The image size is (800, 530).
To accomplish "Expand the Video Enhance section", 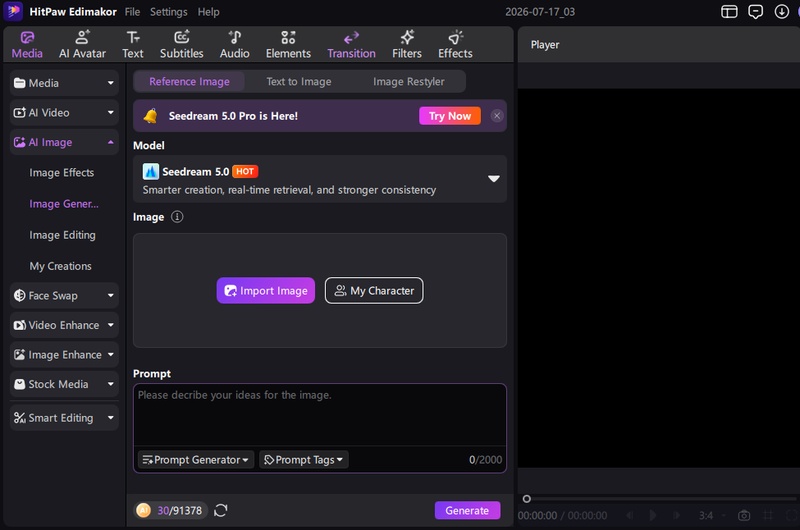I will (x=64, y=325).
